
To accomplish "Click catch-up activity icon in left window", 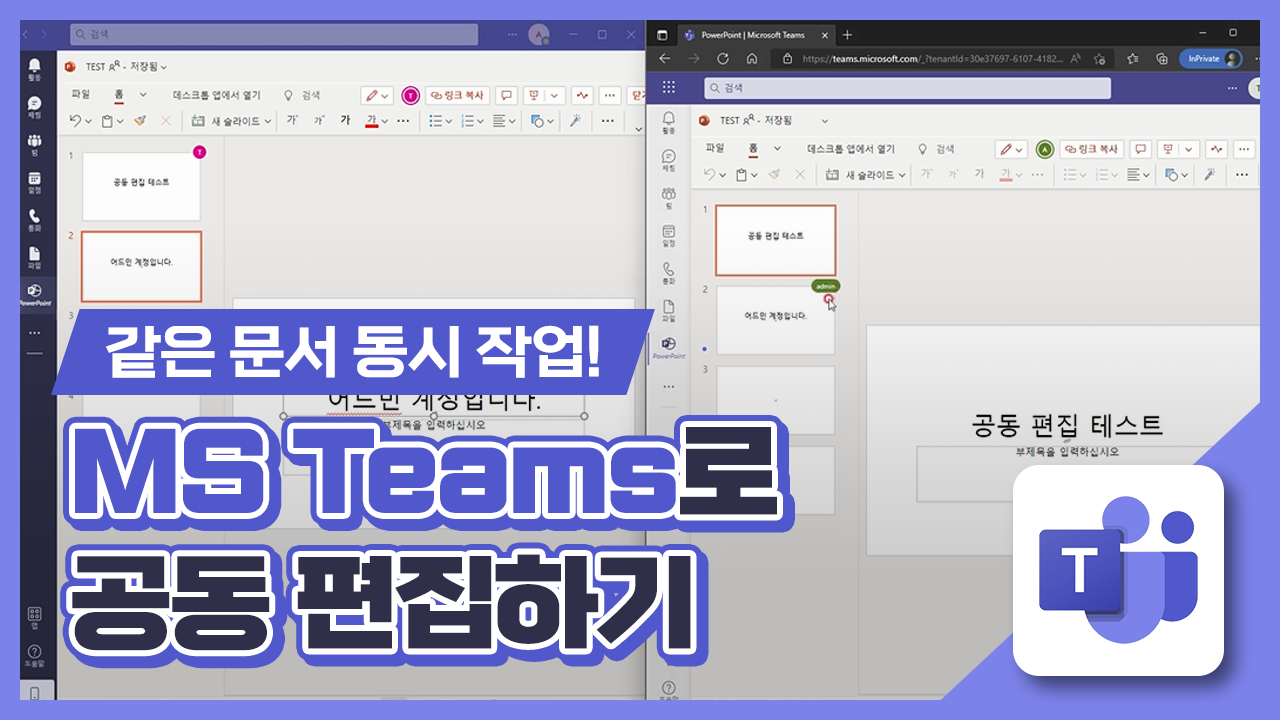I will tap(583, 95).
